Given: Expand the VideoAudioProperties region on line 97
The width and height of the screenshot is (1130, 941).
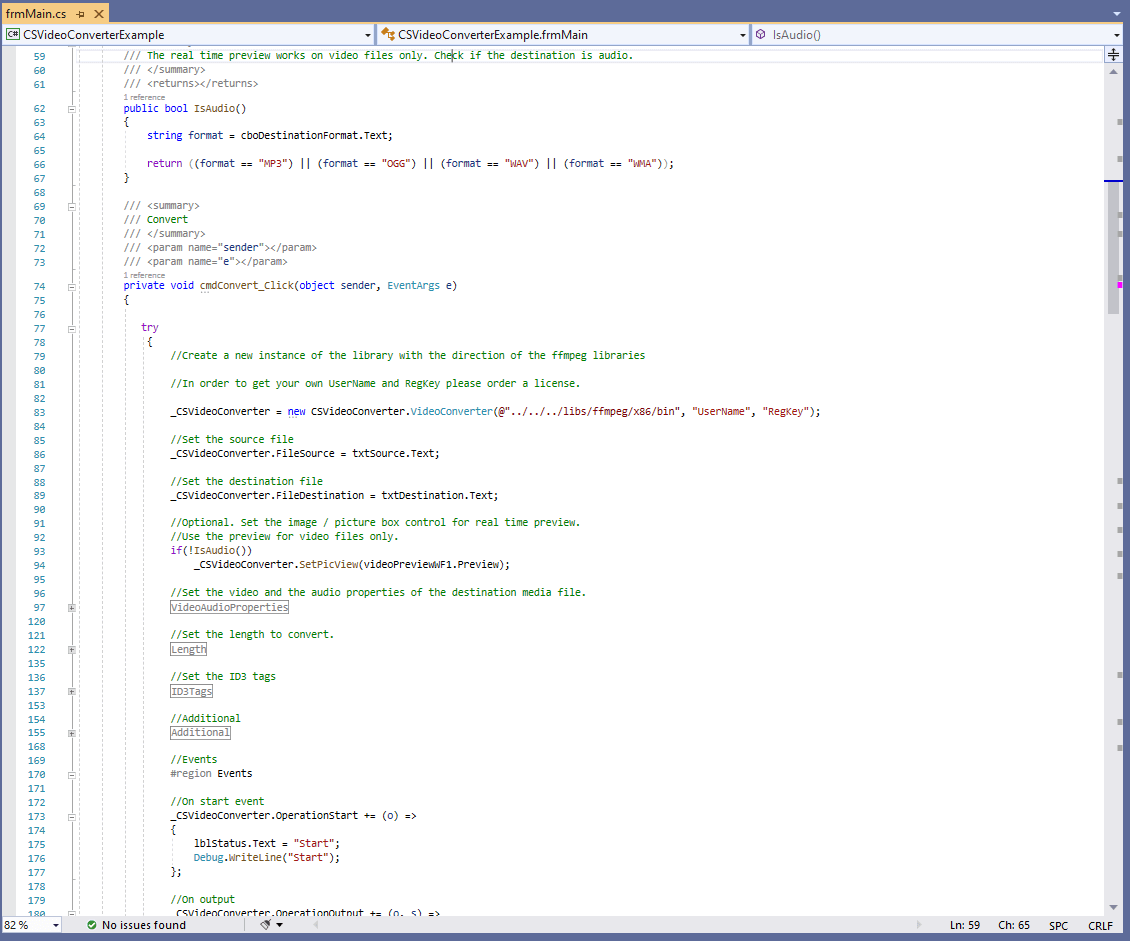Looking at the screenshot, I should [x=71, y=608].
